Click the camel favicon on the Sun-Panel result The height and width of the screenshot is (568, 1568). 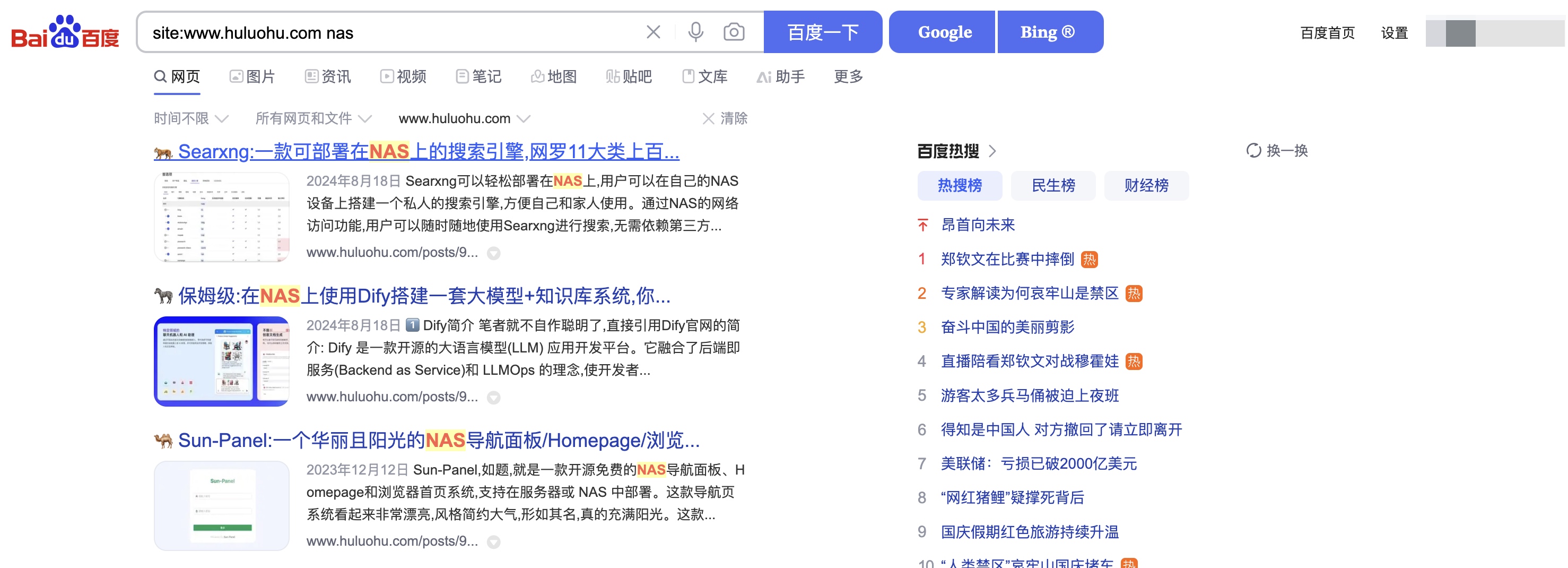pos(163,441)
